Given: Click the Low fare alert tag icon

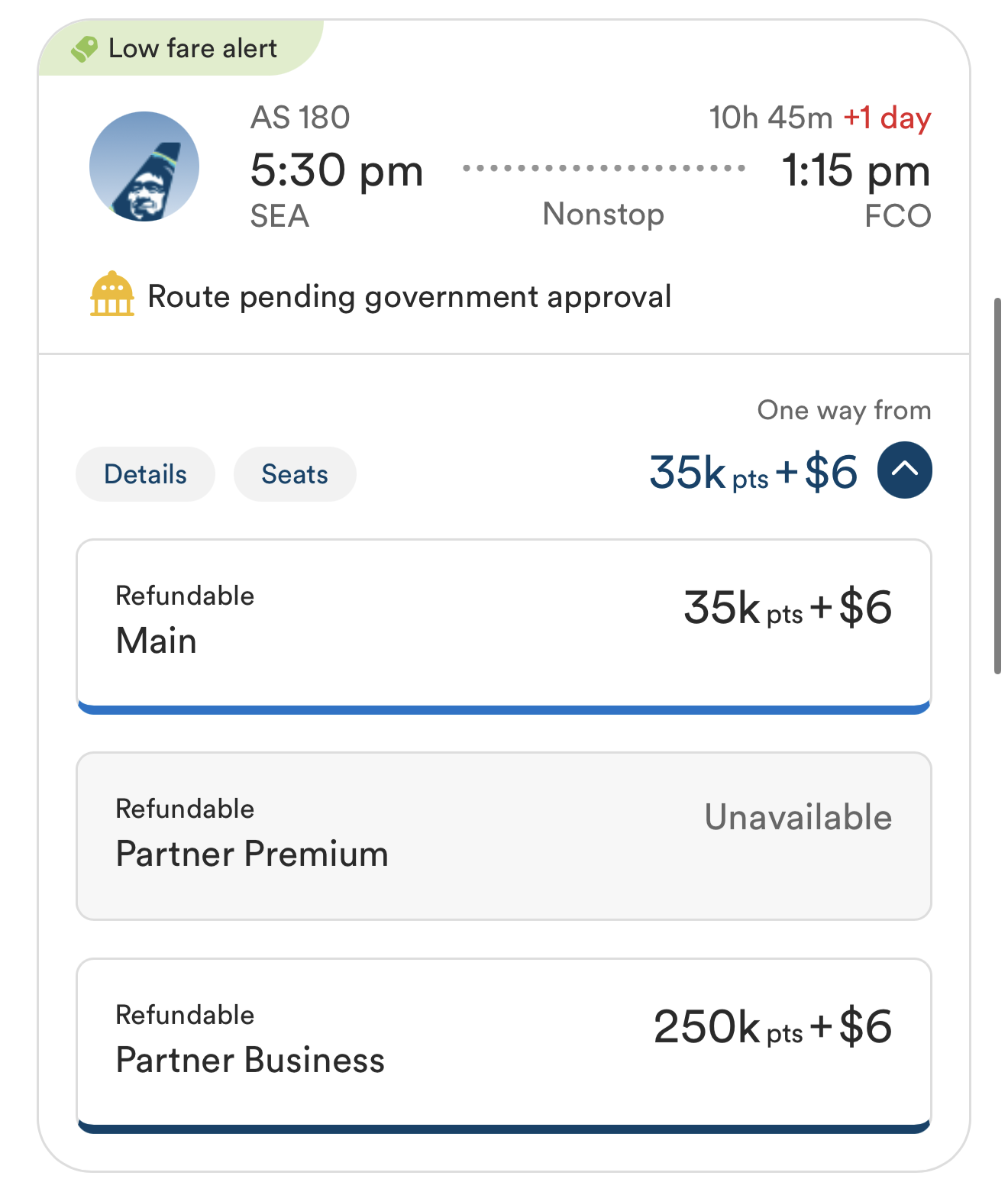Looking at the screenshot, I should (84, 49).
